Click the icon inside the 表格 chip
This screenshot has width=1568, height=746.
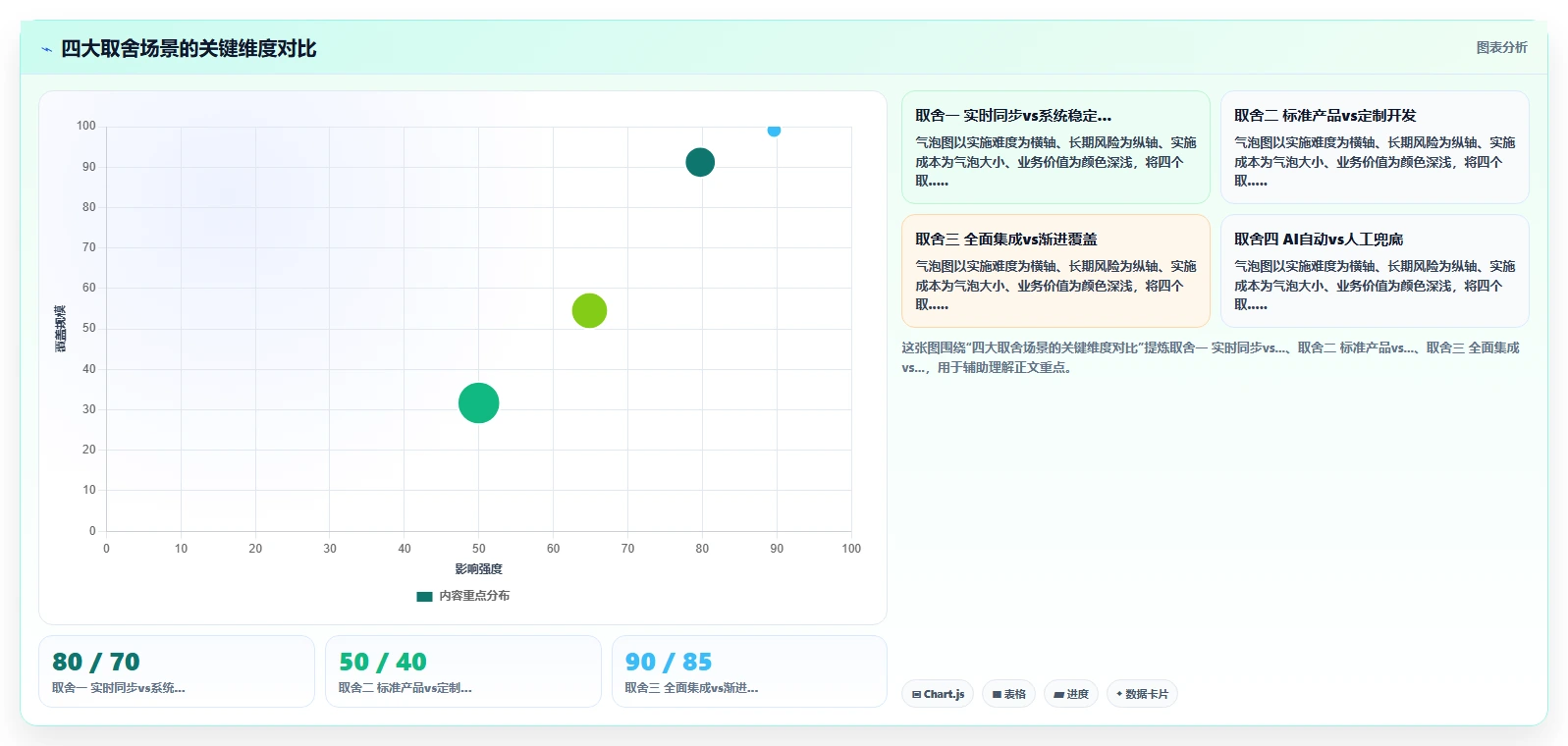tap(997, 694)
